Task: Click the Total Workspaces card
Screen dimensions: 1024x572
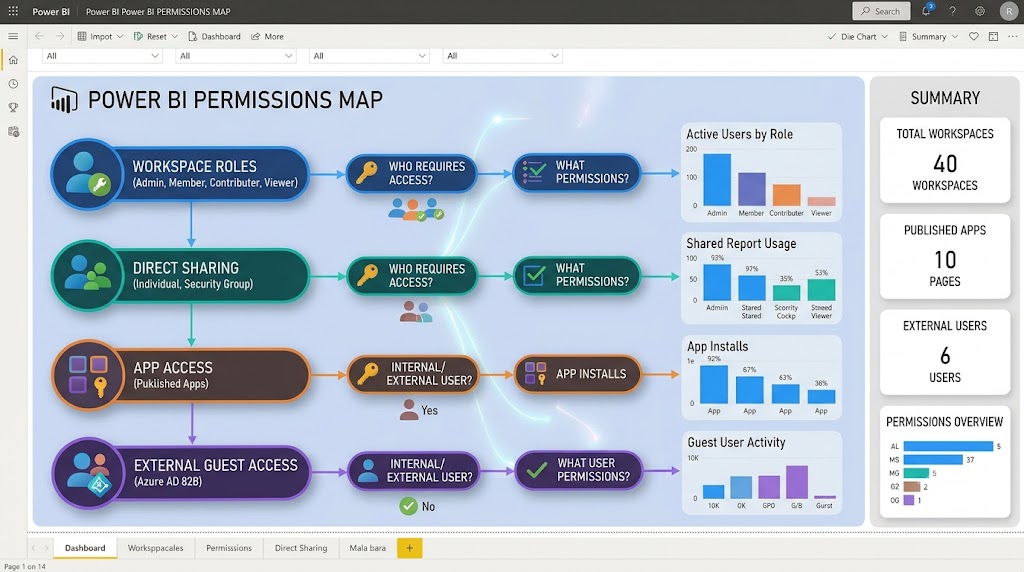Action: pyautogui.click(x=944, y=160)
